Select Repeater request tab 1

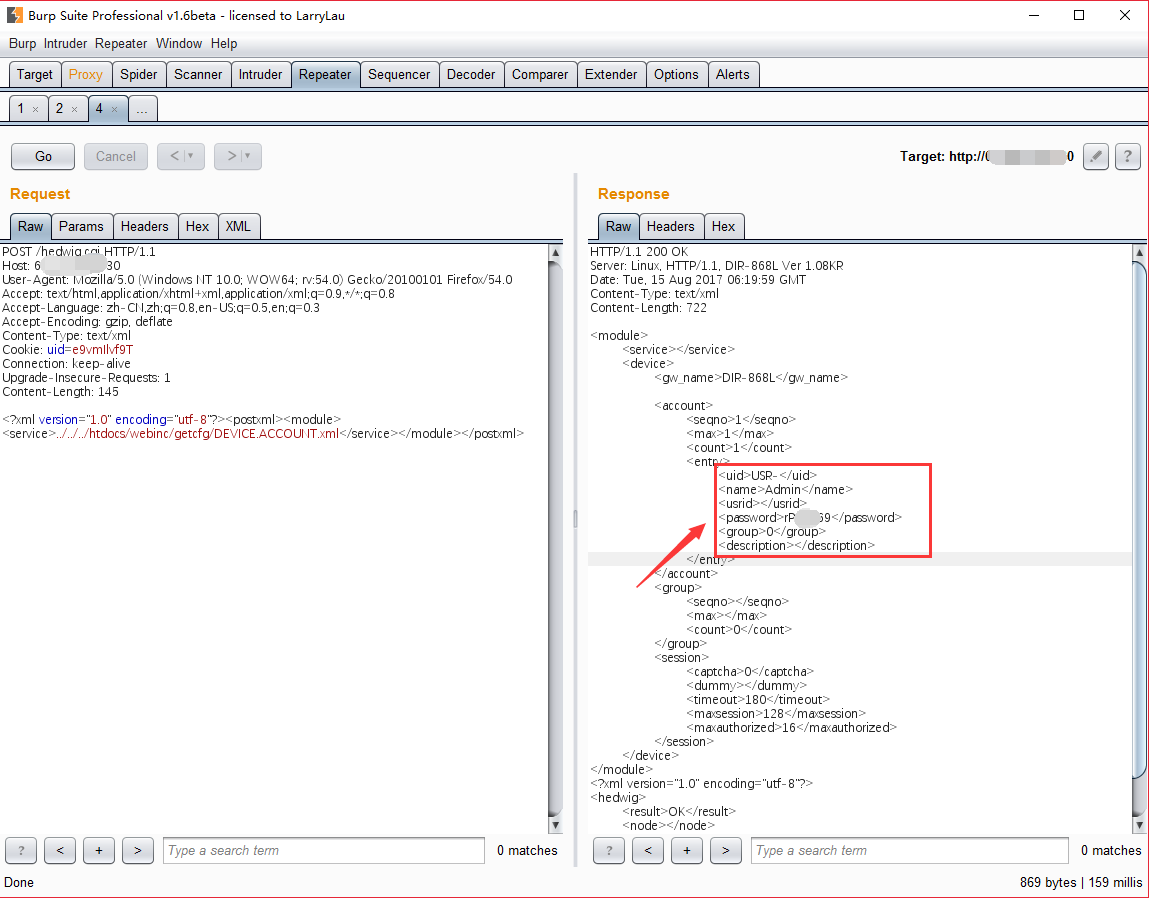21,108
